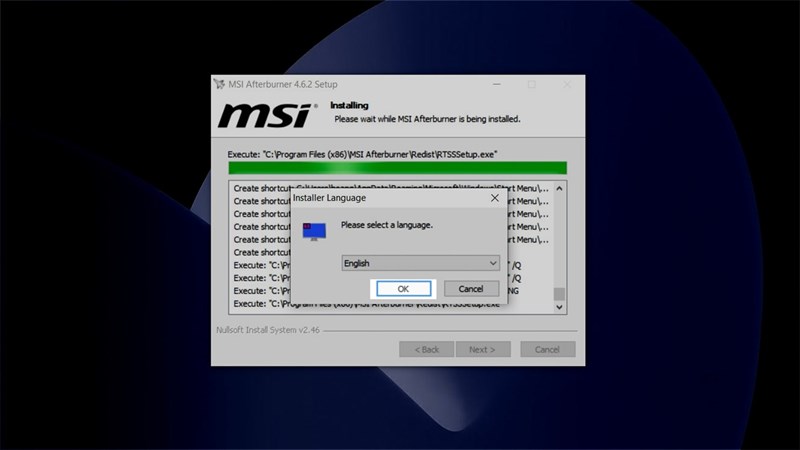
Task: Click the monitor icon in language dialog
Action: (x=314, y=232)
